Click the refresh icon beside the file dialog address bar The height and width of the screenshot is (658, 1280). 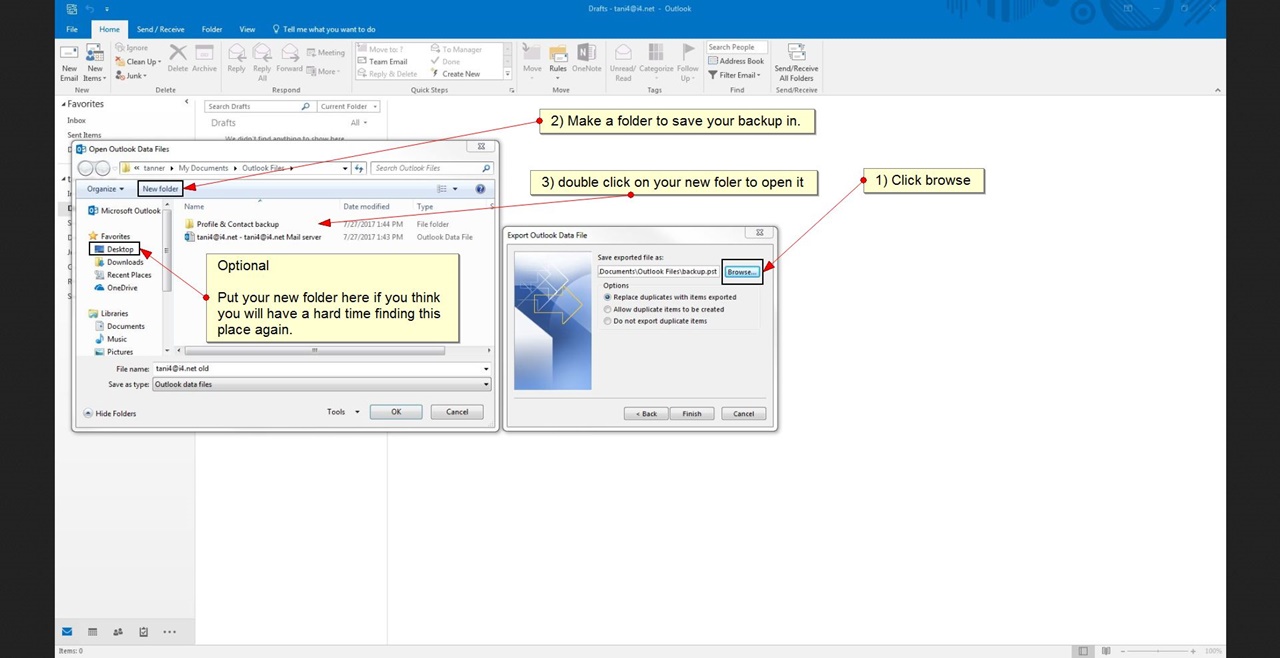click(x=360, y=168)
